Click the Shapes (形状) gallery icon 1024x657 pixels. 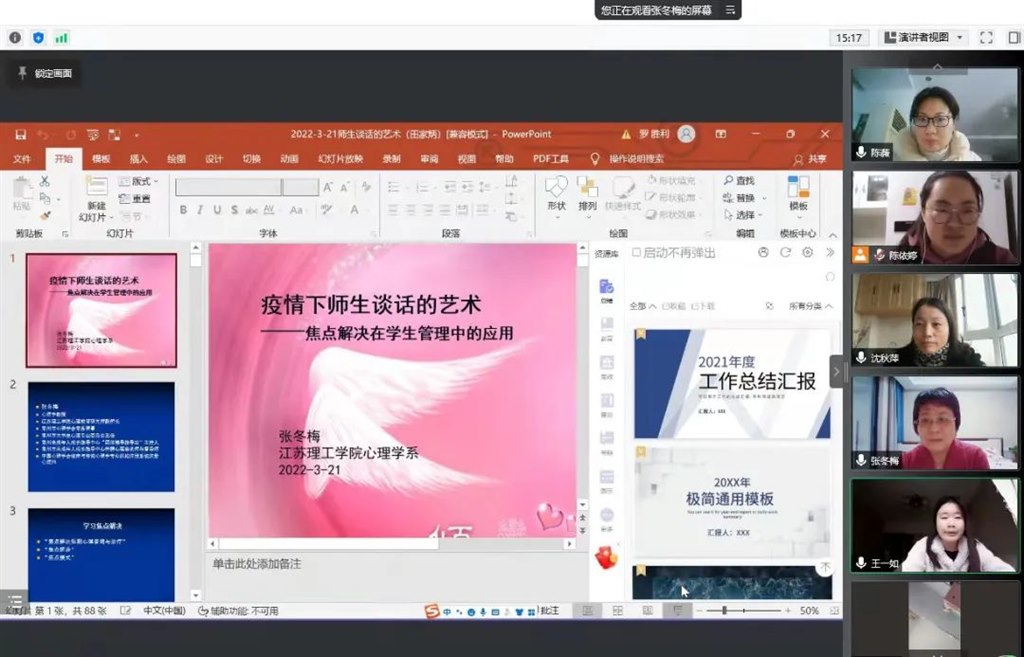coord(556,188)
